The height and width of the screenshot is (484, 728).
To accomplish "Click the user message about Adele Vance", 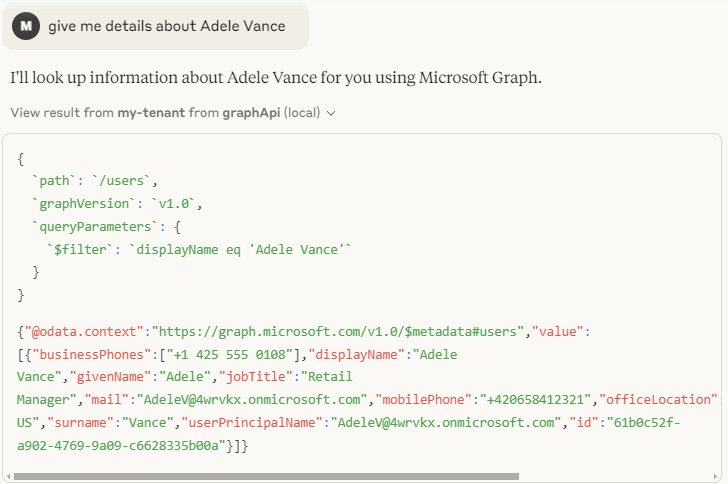I will [x=166, y=26].
